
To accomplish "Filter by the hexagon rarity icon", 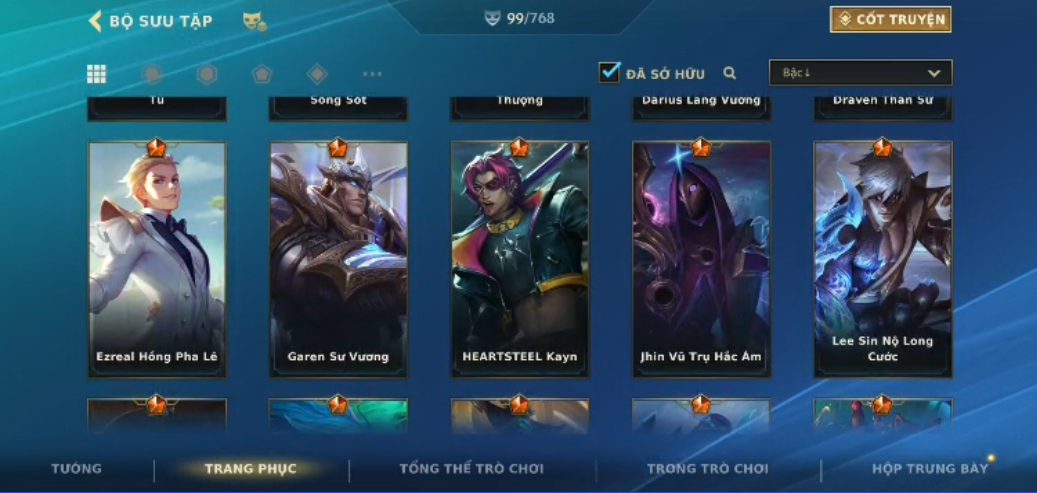I will click(207, 73).
